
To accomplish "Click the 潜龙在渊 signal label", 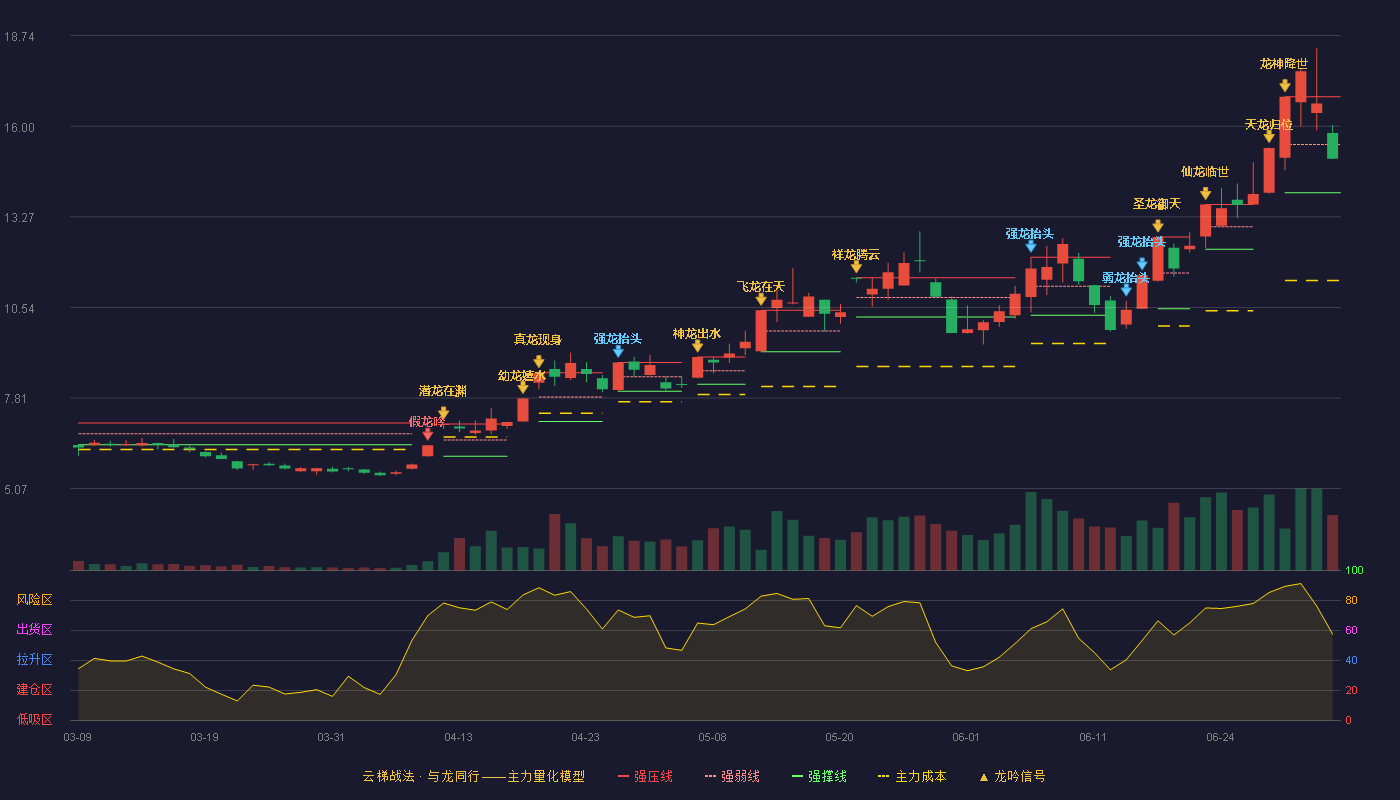I will (x=443, y=391).
